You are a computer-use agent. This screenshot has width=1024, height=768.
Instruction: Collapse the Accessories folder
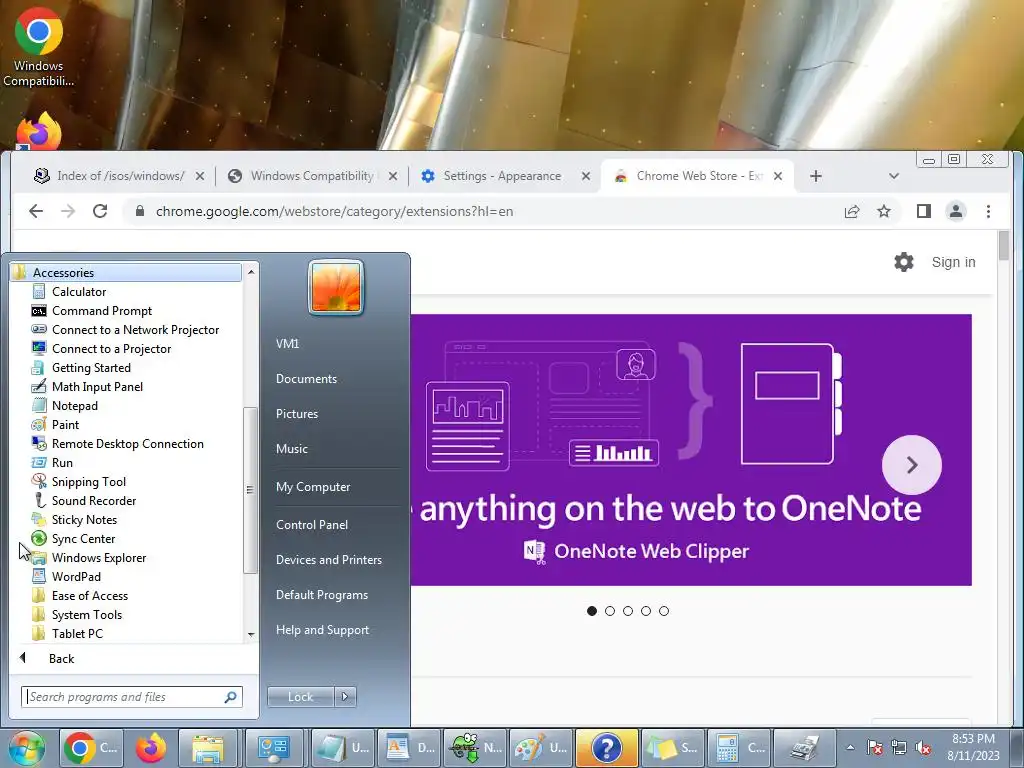pos(63,272)
